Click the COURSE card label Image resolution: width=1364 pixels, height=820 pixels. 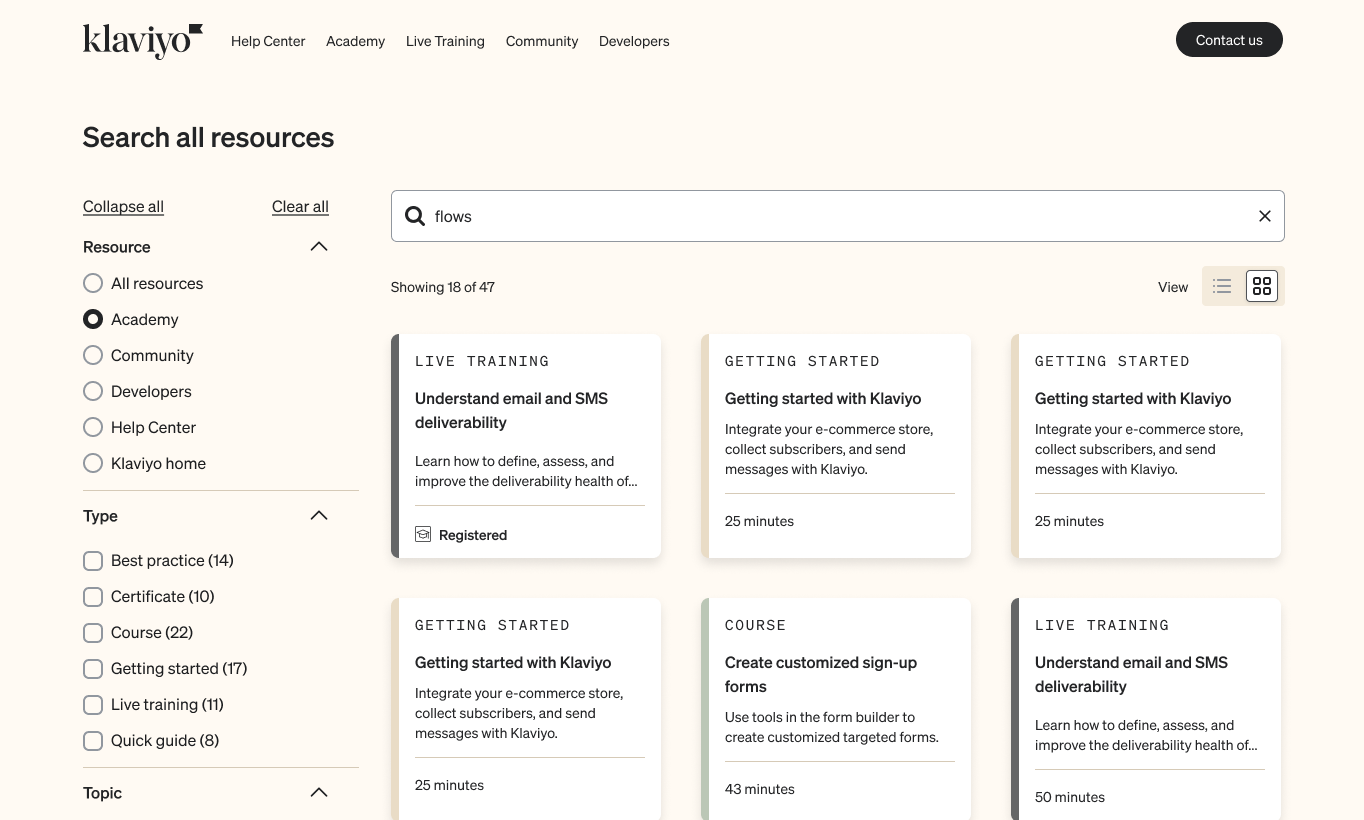click(x=756, y=625)
